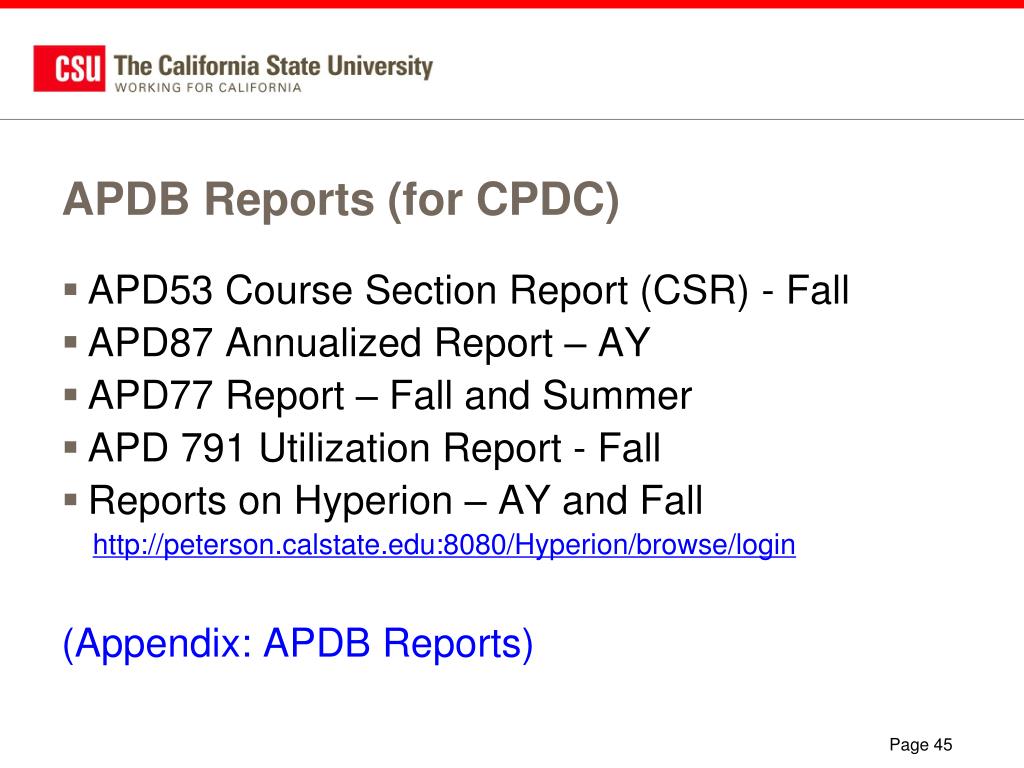Click the Reports on Hyperion line
1024x768 pixels.
[x=395, y=502]
